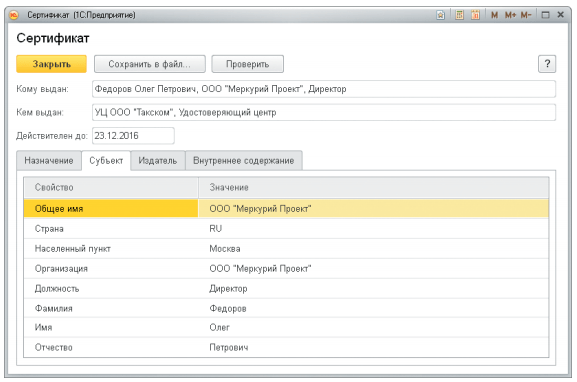Click the 1C application logo icon
This screenshot has width=577, height=382.
coord(14,15)
